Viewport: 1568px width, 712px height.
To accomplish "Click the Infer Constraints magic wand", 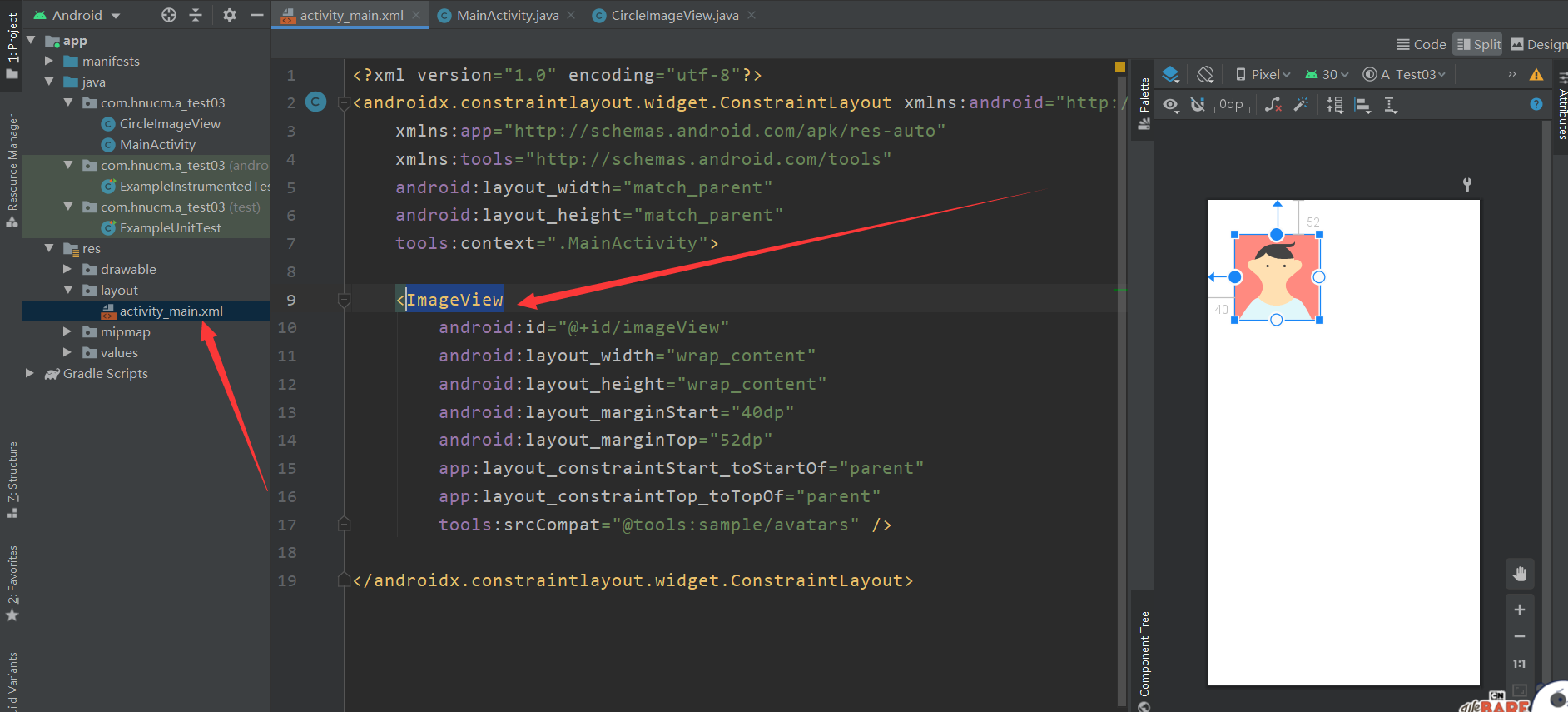I will click(1301, 105).
